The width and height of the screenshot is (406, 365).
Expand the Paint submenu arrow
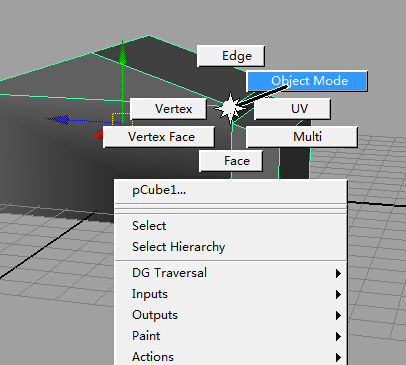[338, 337]
